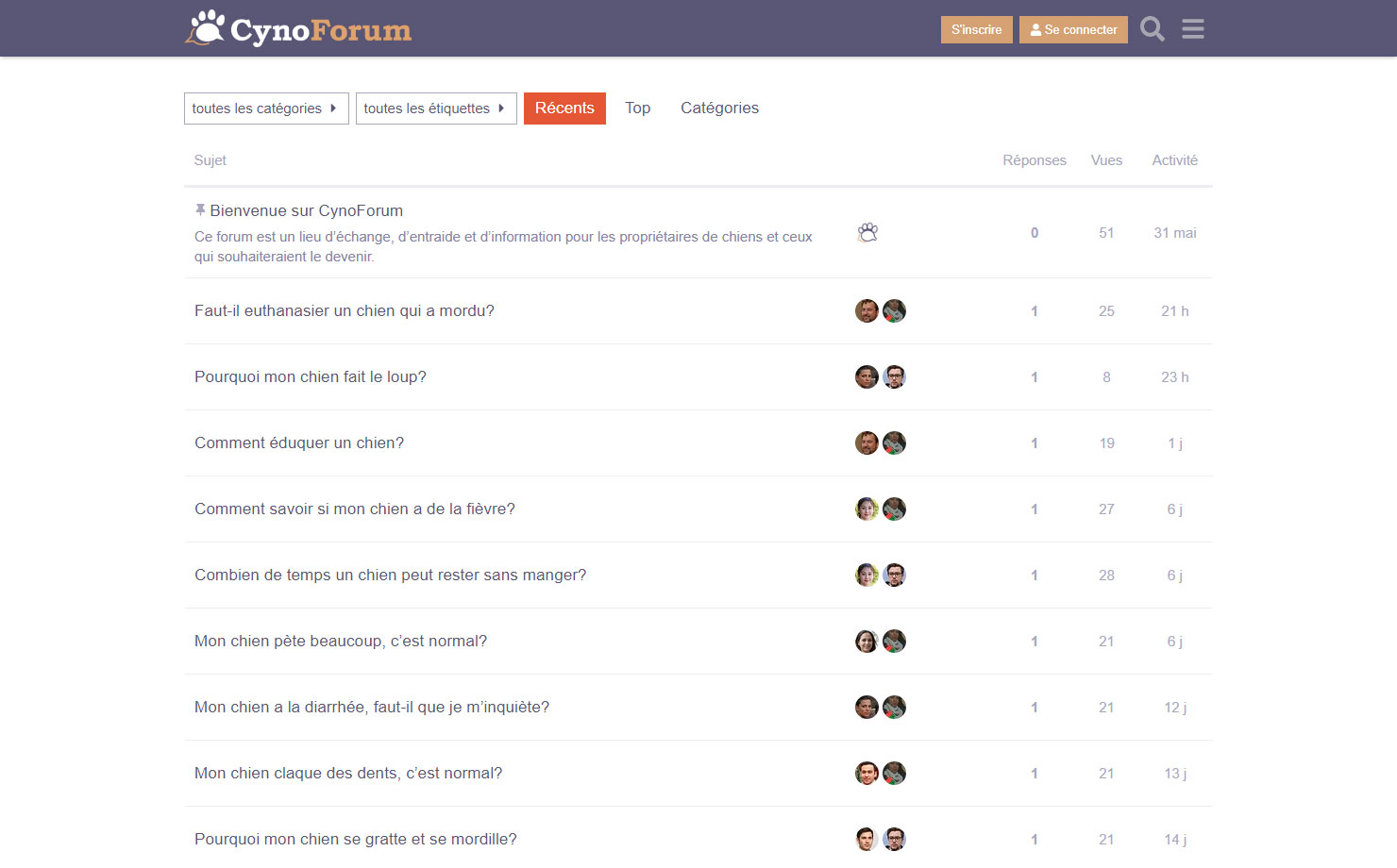Click '21 h' activity on euthanasier topic

pyautogui.click(x=1175, y=311)
